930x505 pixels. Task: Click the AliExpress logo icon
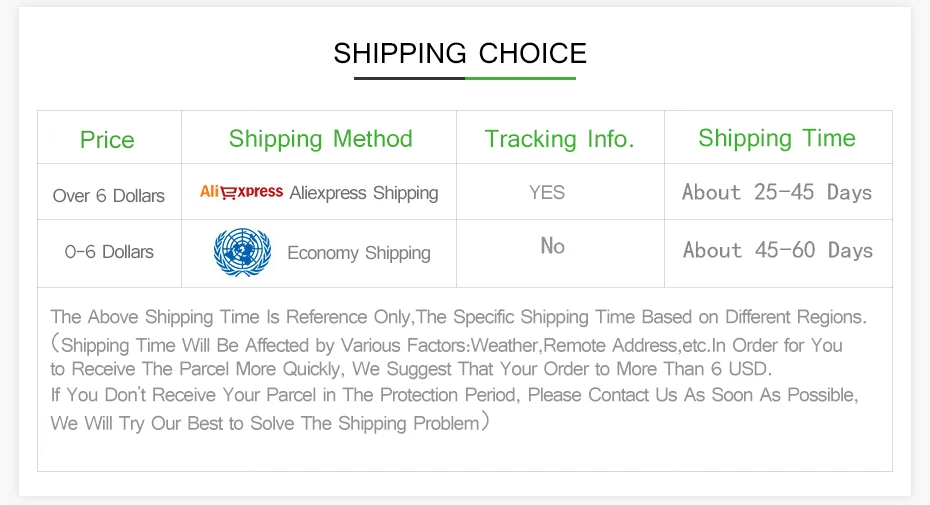click(x=241, y=191)
